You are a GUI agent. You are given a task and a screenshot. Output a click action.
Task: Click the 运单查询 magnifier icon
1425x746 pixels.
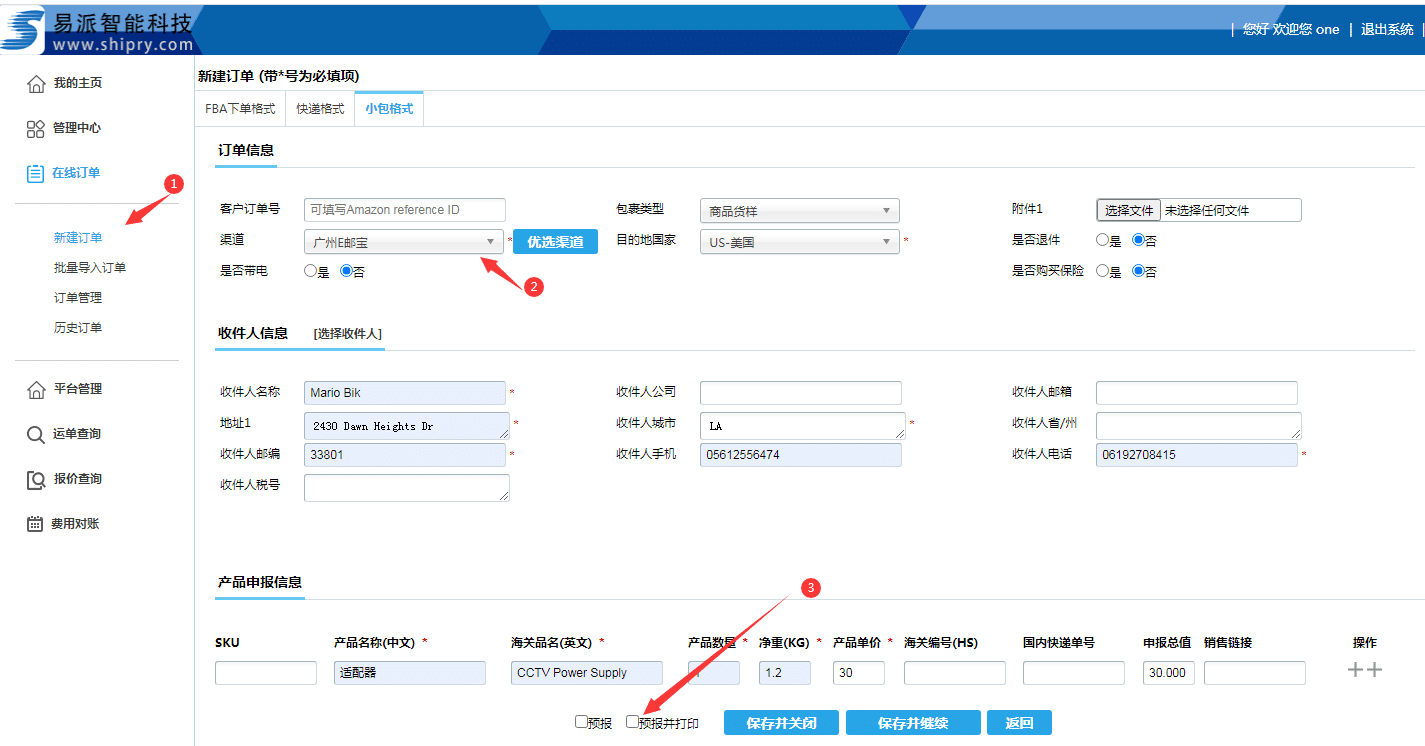(36, 435)
